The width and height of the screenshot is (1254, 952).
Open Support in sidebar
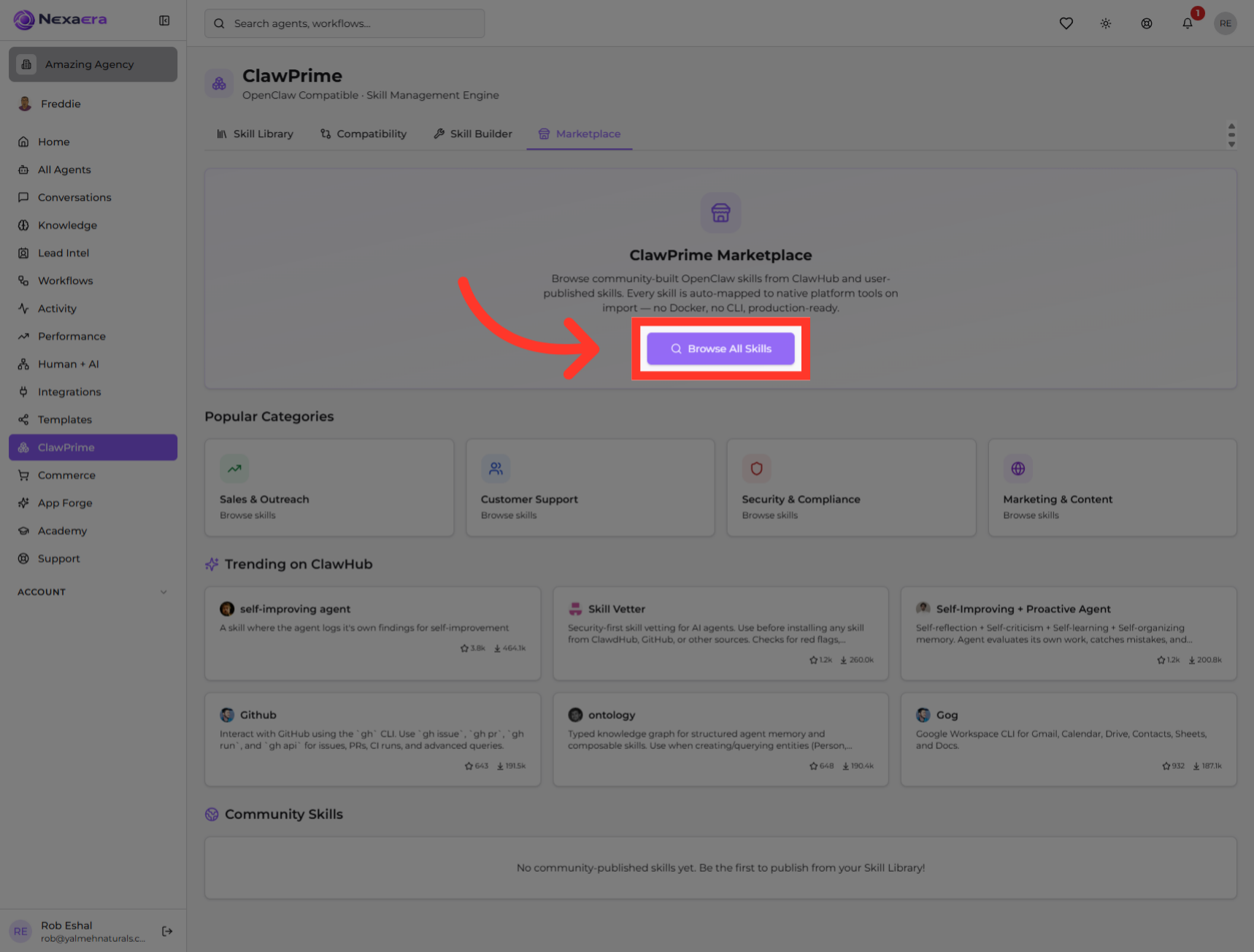pyautogui.click(x=93, y=558)
